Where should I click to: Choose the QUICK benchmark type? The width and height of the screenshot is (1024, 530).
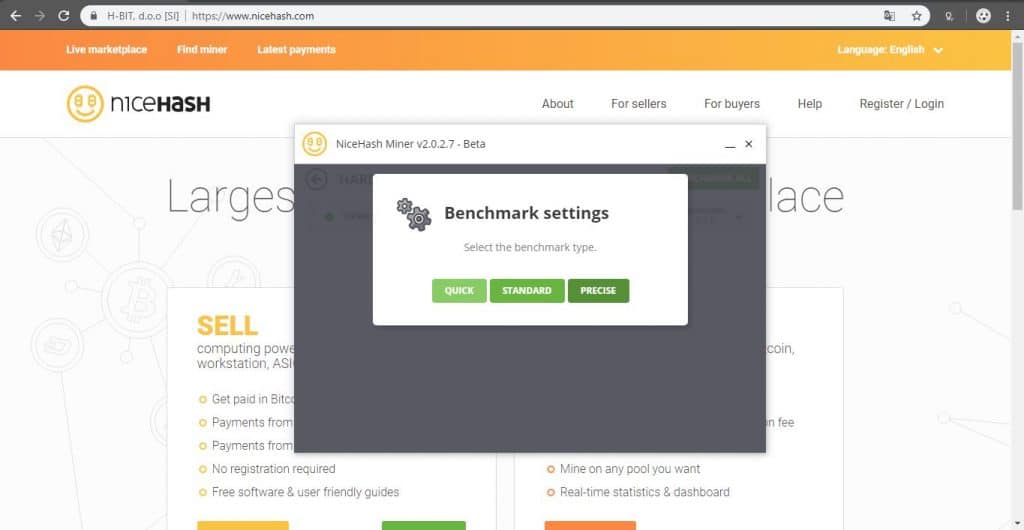click(x=459, y=290)
